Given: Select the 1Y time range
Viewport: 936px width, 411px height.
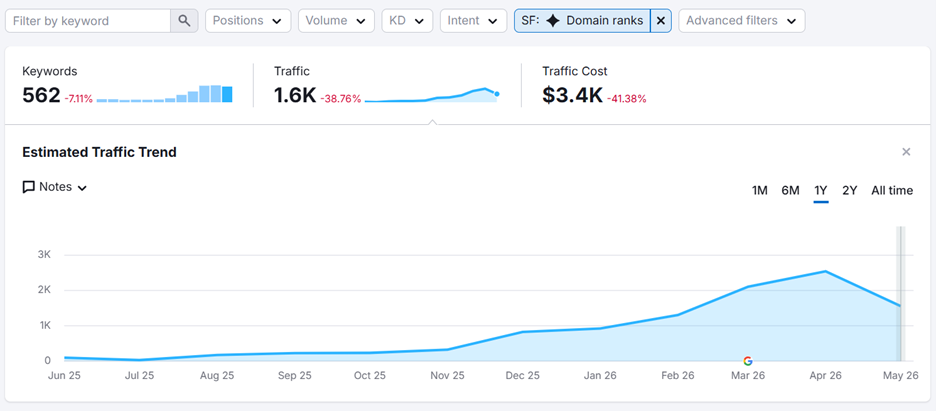Looking at the screenshot, I should [x=821, y=191].
